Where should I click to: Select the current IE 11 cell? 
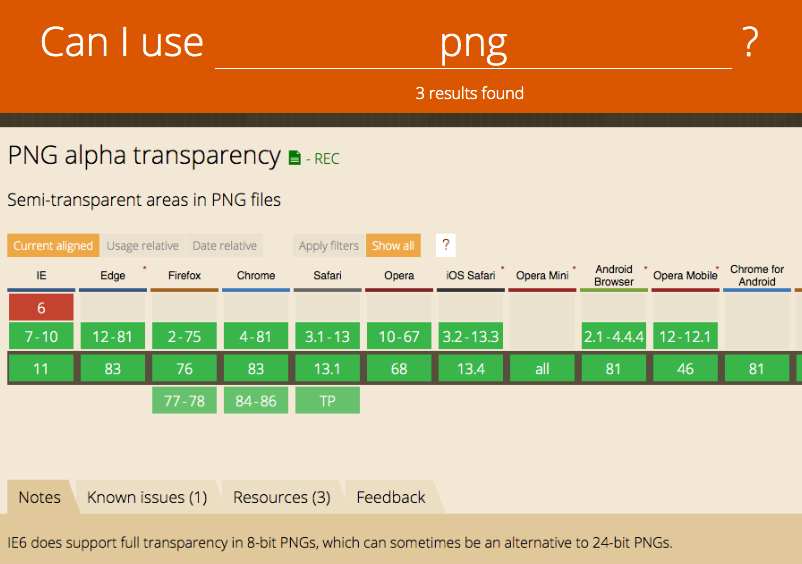pos(41,368)
